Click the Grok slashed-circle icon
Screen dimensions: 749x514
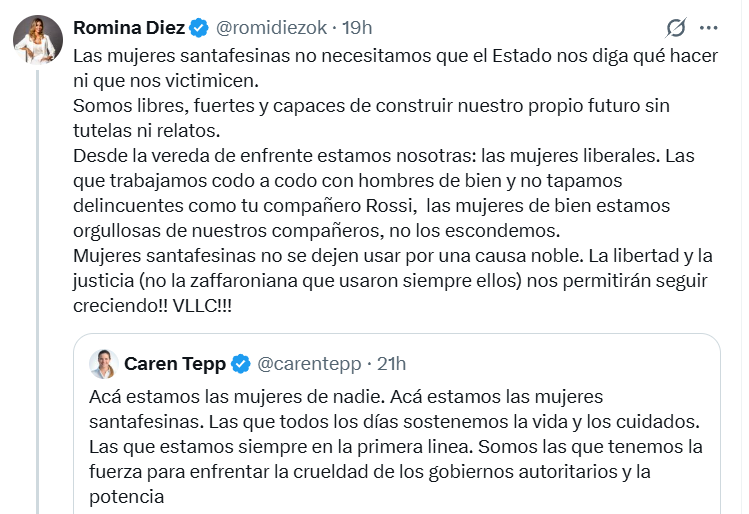[676, 26]
